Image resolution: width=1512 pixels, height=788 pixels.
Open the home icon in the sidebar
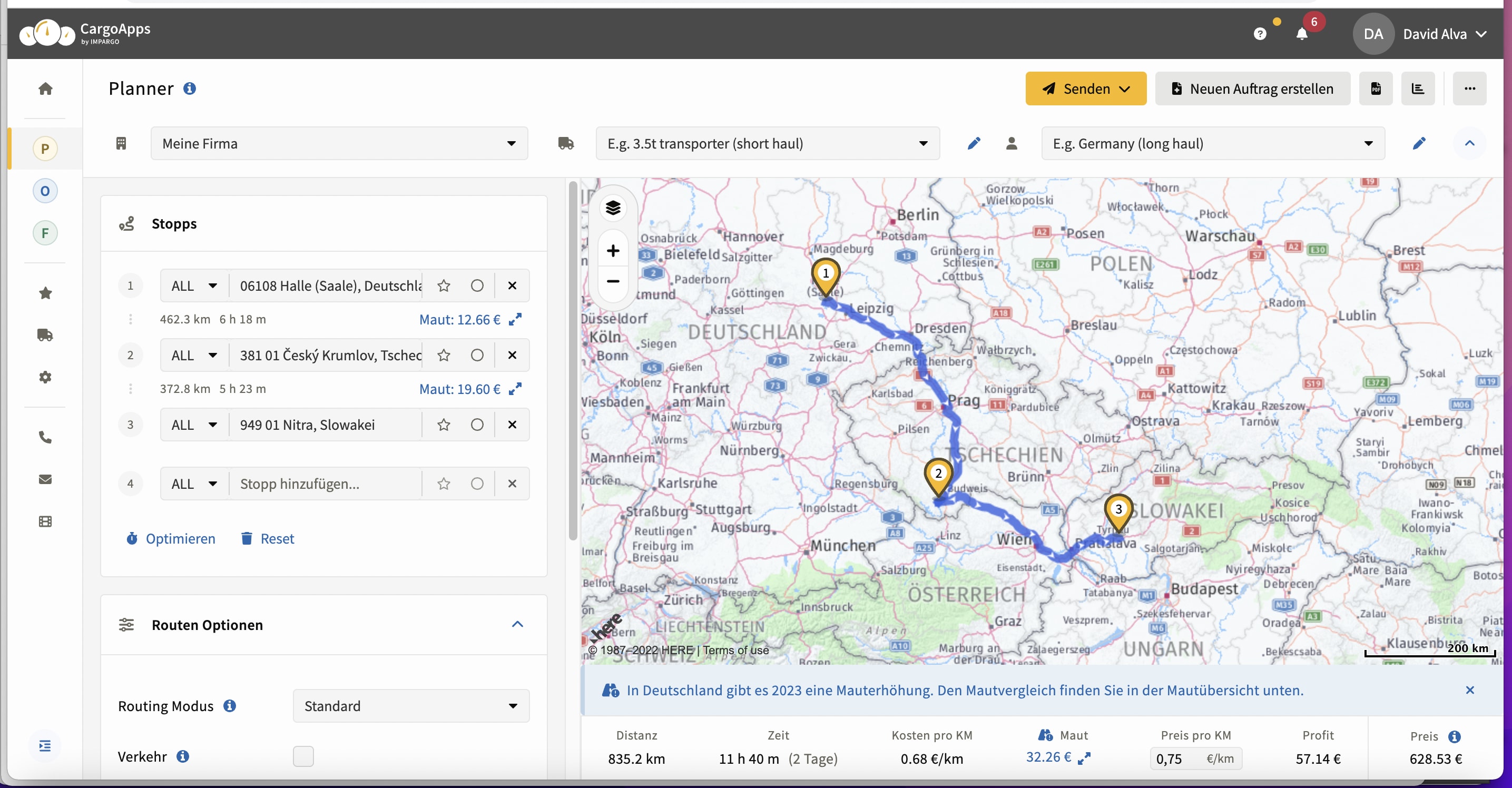45,88
